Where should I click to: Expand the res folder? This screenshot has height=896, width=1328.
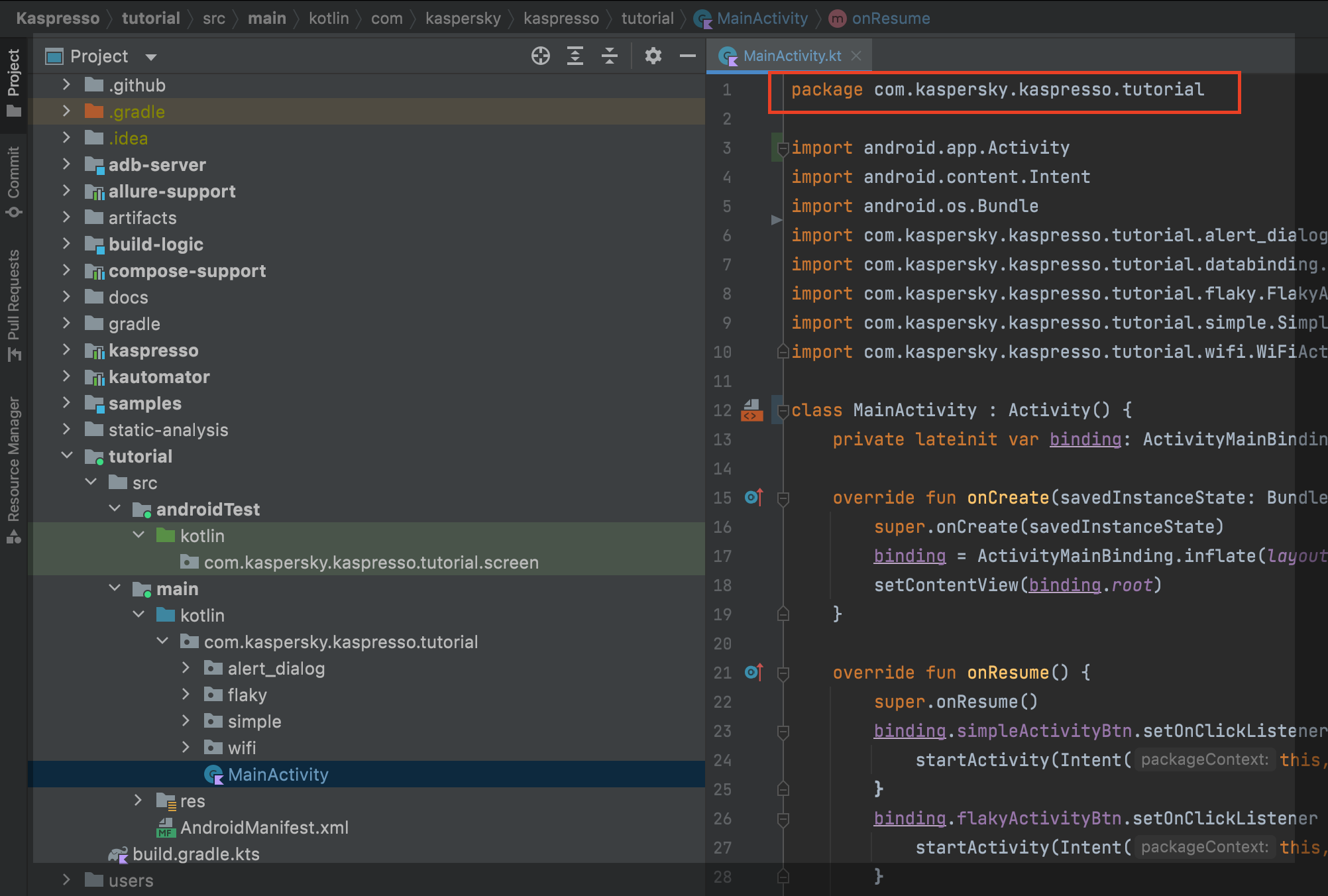click(138, 801)
